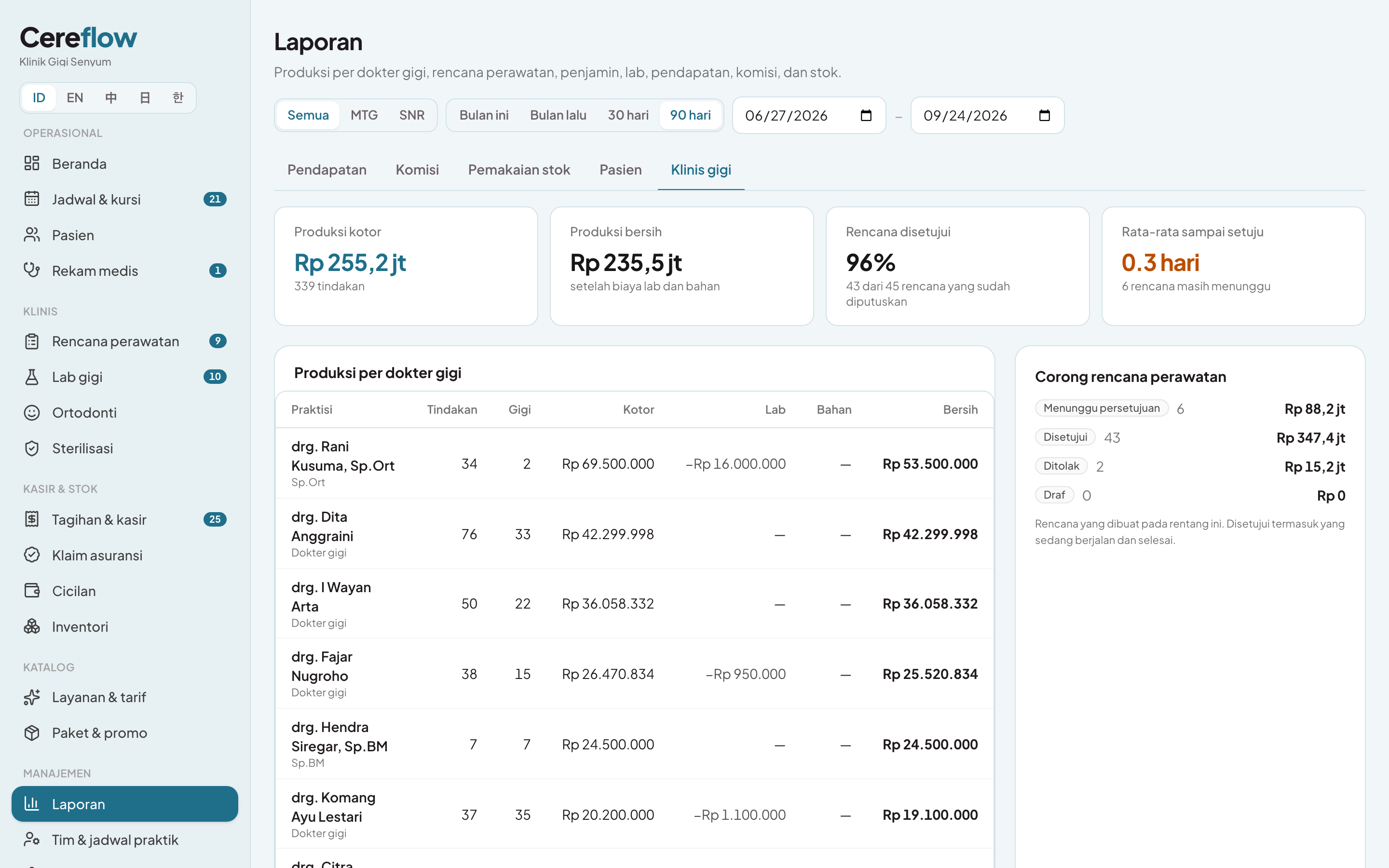Switch language to EN

click(75, 97)
